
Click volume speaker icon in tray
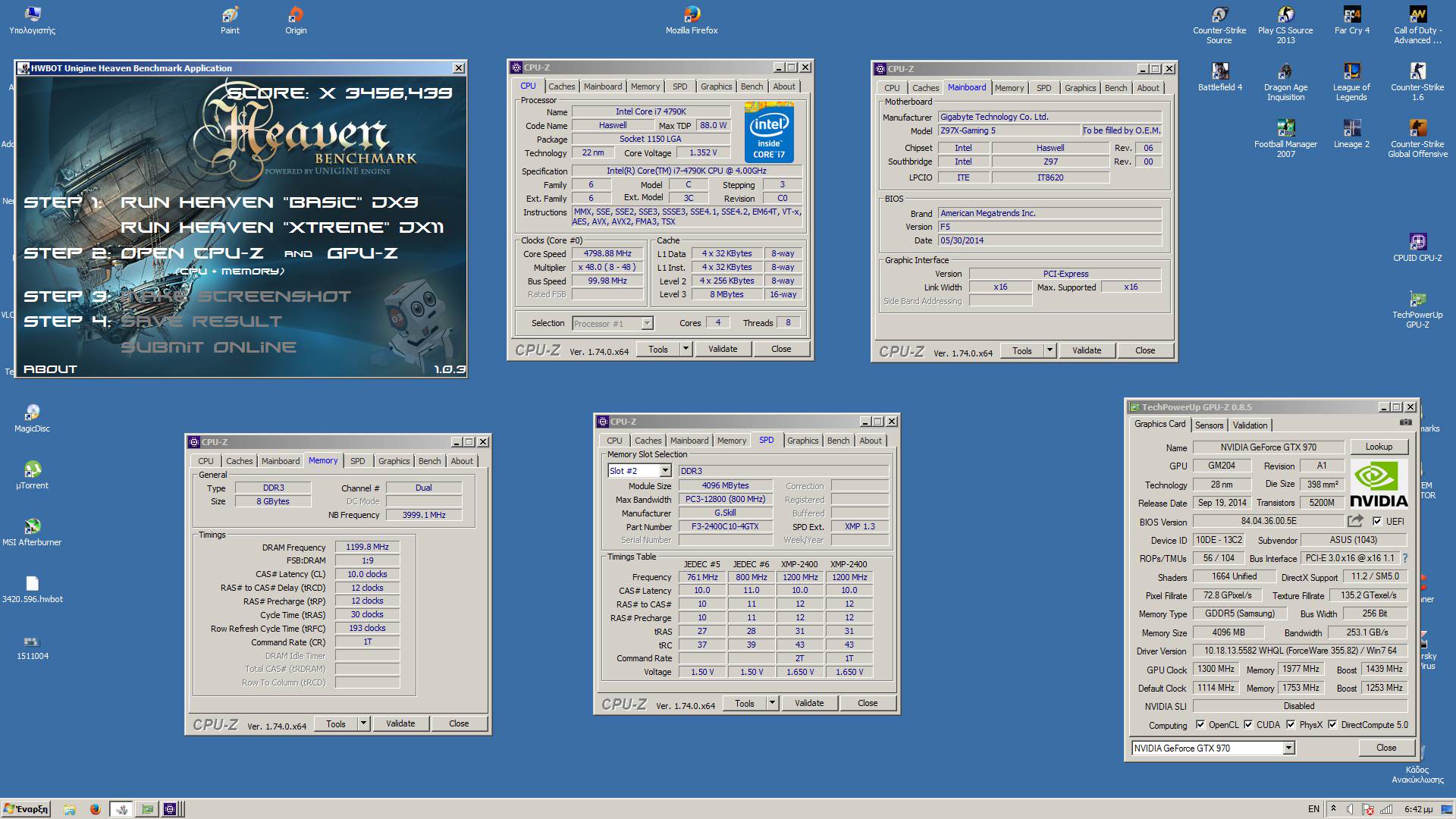1349,809
